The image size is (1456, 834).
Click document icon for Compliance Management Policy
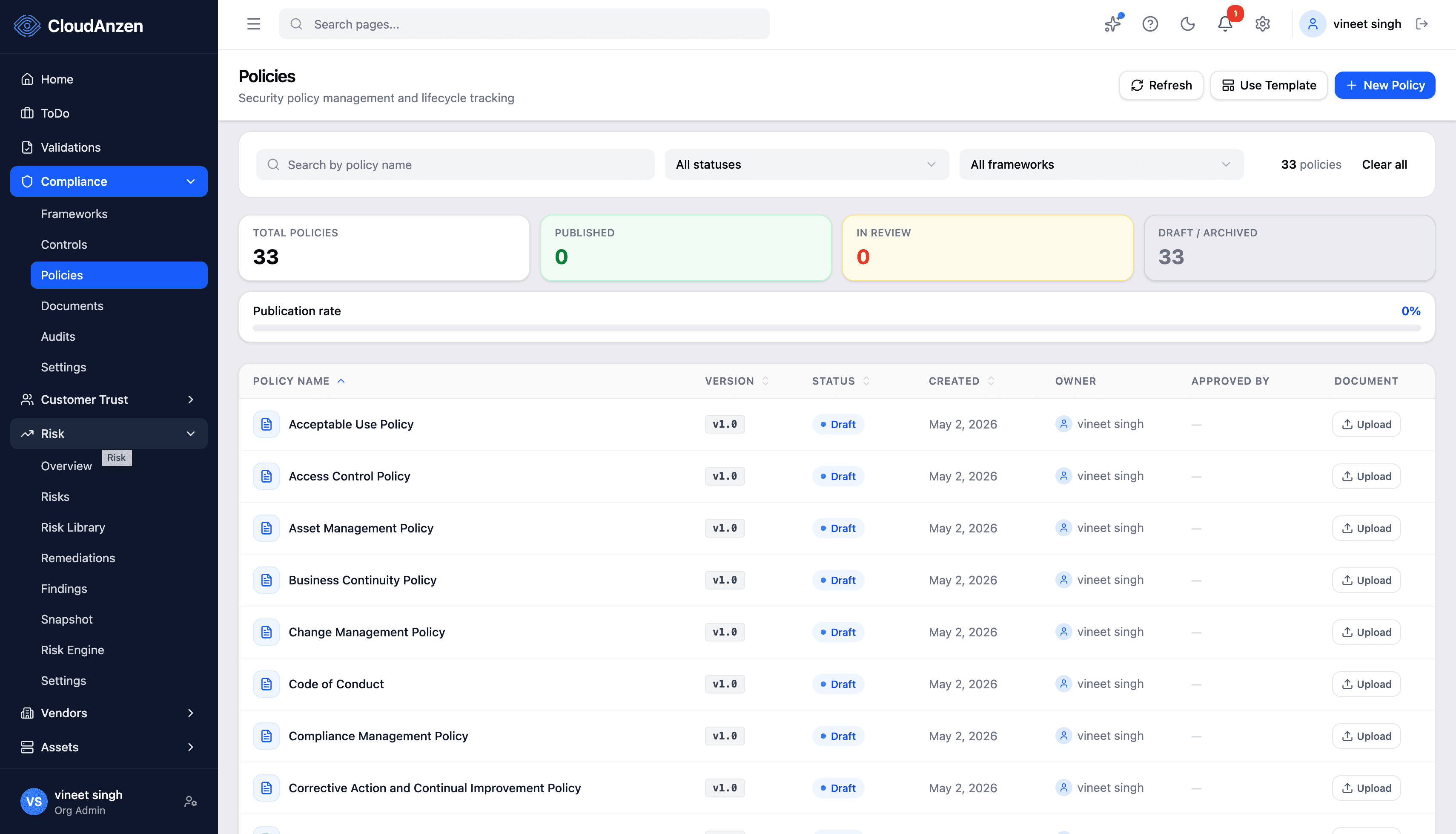(266, 736)
